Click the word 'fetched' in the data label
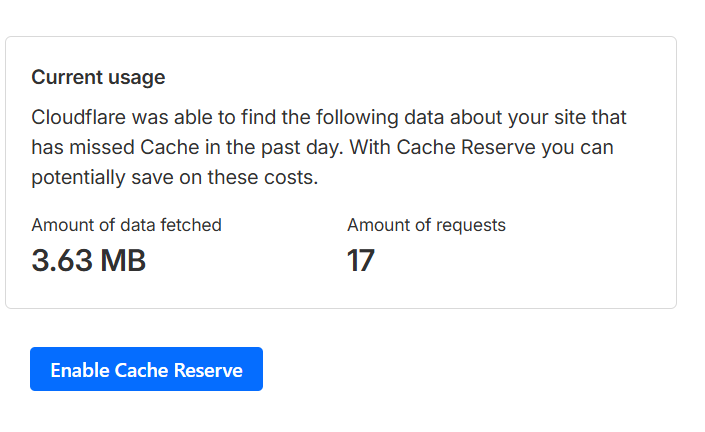Viewport: 705px width, 432px height. click(193, 225)
